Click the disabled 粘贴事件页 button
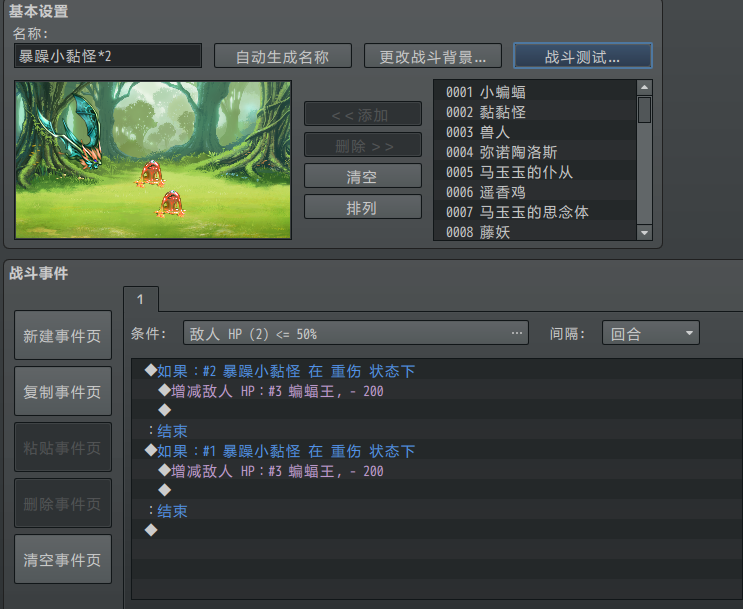This screenshot has width=743, height=609. 63,447
